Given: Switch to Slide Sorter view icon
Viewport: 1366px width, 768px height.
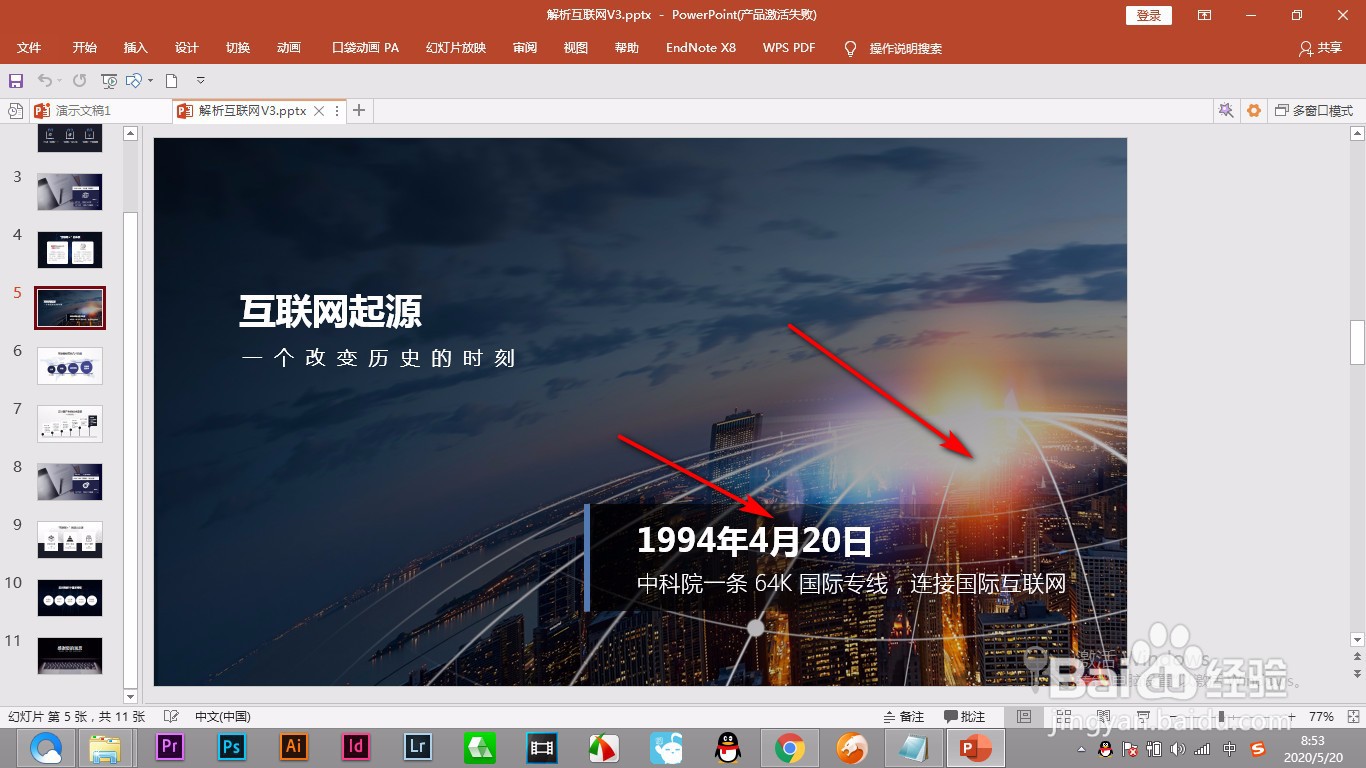Looking at the screenshot, I should 1063,716.
